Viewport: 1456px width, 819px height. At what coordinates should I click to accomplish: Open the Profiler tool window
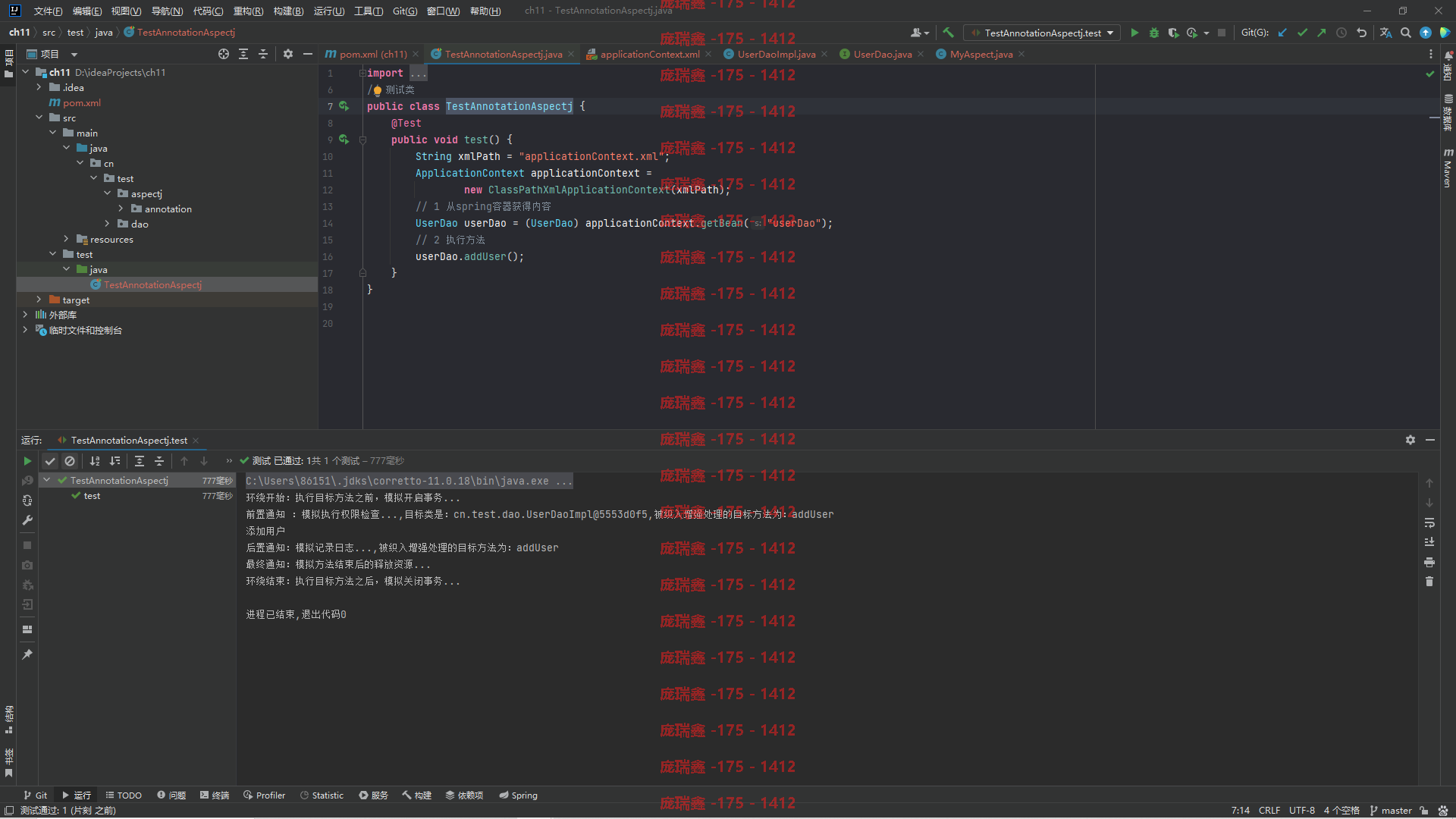(264, 795)
